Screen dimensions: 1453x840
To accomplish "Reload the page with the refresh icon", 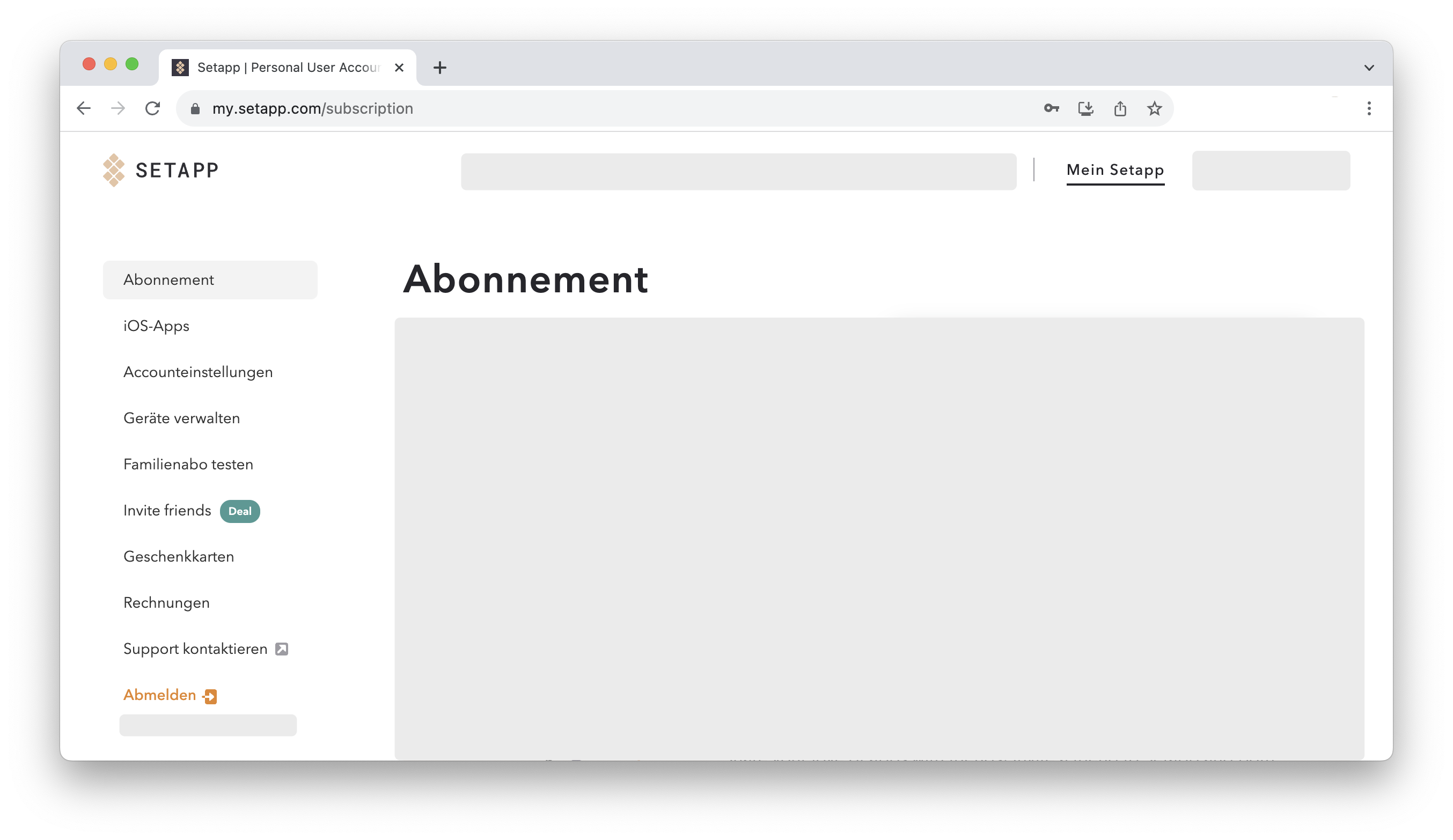I will coord(153,108).
